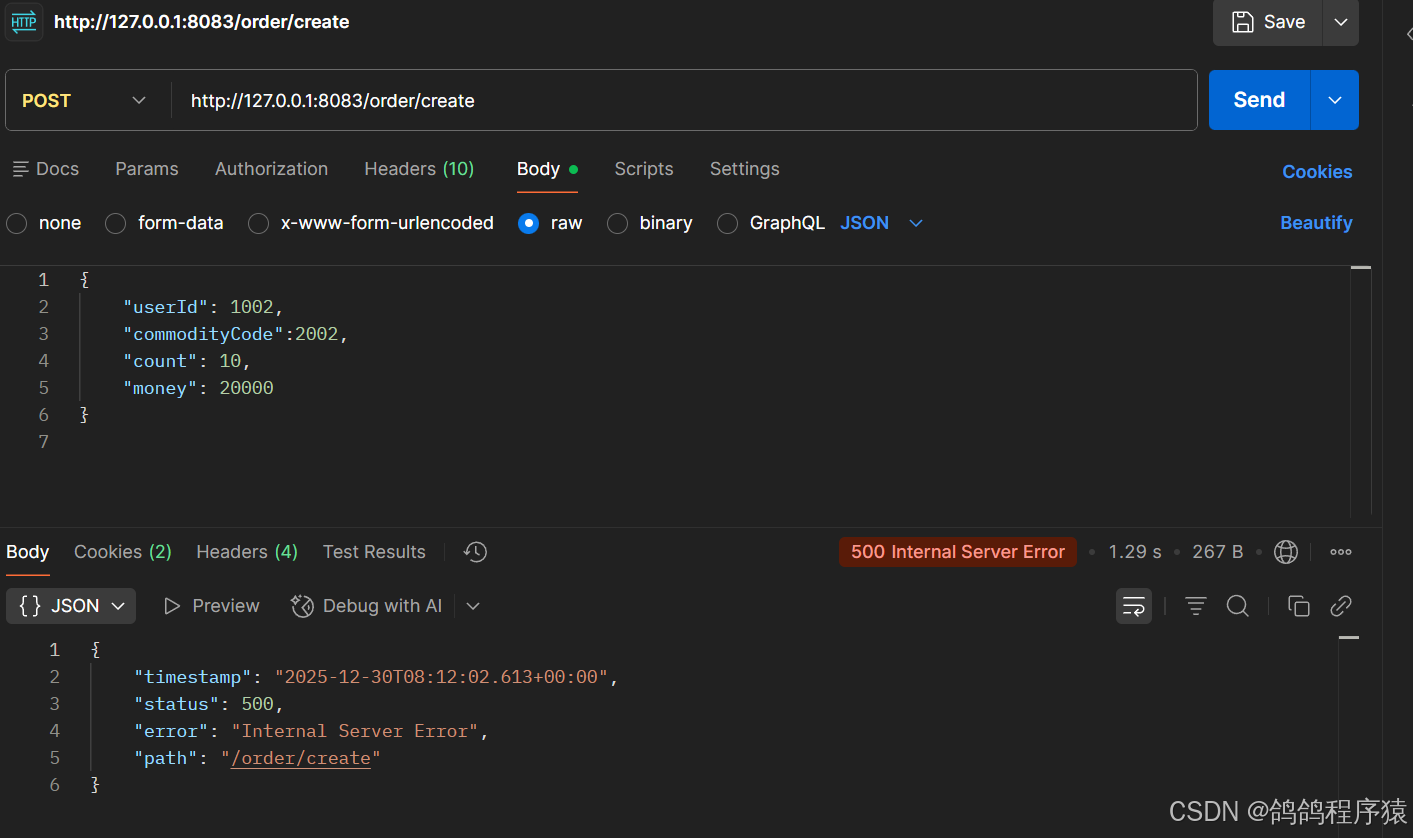The width and height of the screenshot is (1413, 838).
Task: Open the Cookies link
Action: (1317, 172)
